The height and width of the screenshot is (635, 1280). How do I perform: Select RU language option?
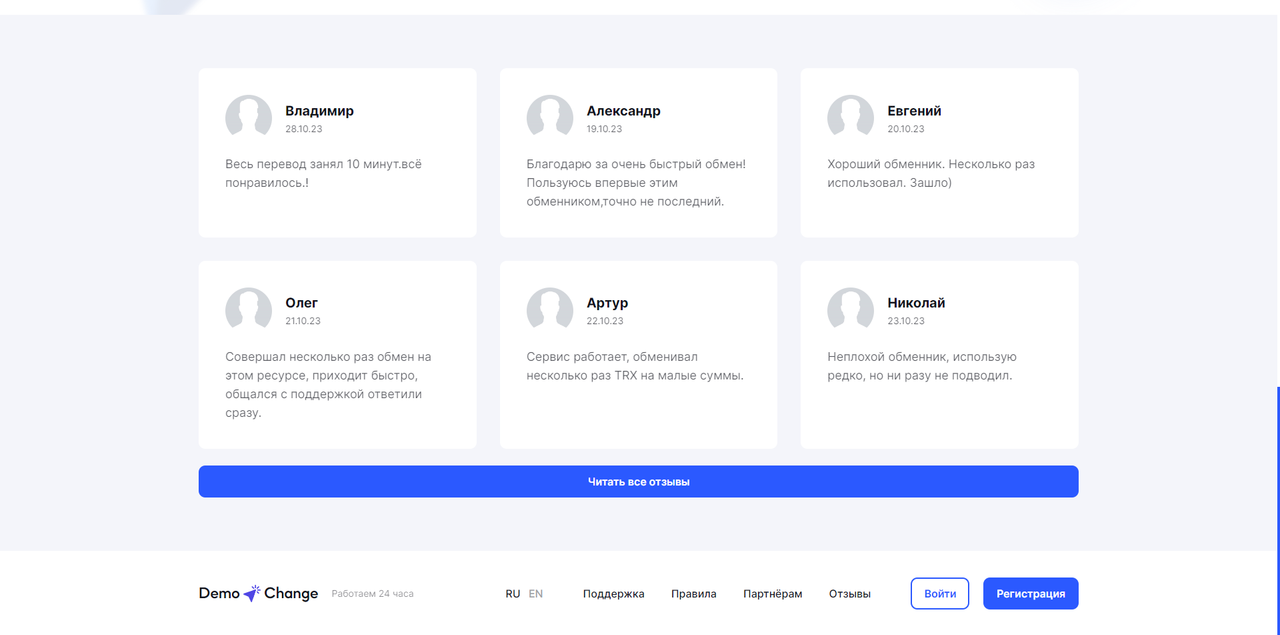(x=512, y=594)
